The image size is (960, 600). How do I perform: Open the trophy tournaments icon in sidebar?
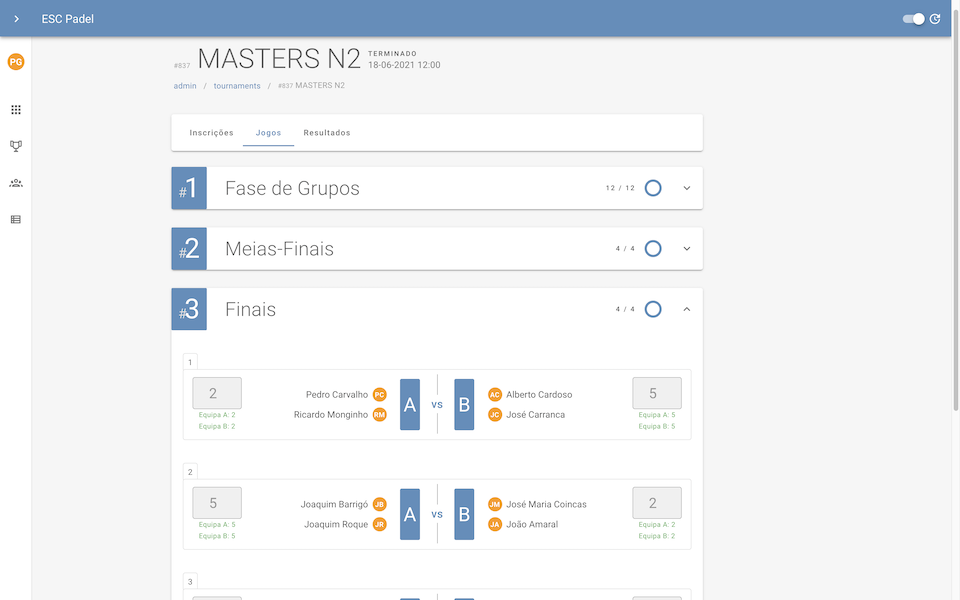[x=16, y=146]
